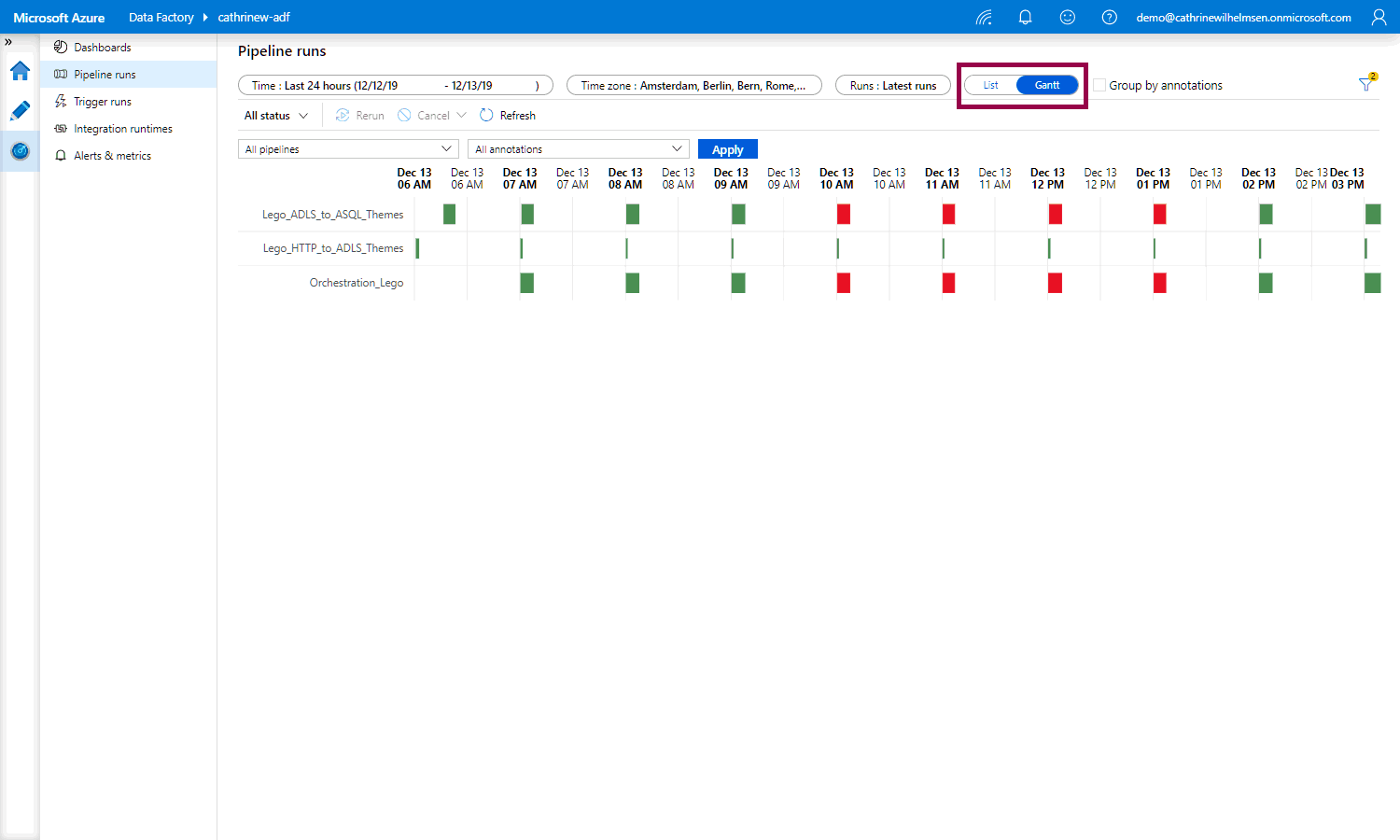Open Trigger runs in sidebar
The height and width of the screenshot is (840, 1400).
(103, 102)
